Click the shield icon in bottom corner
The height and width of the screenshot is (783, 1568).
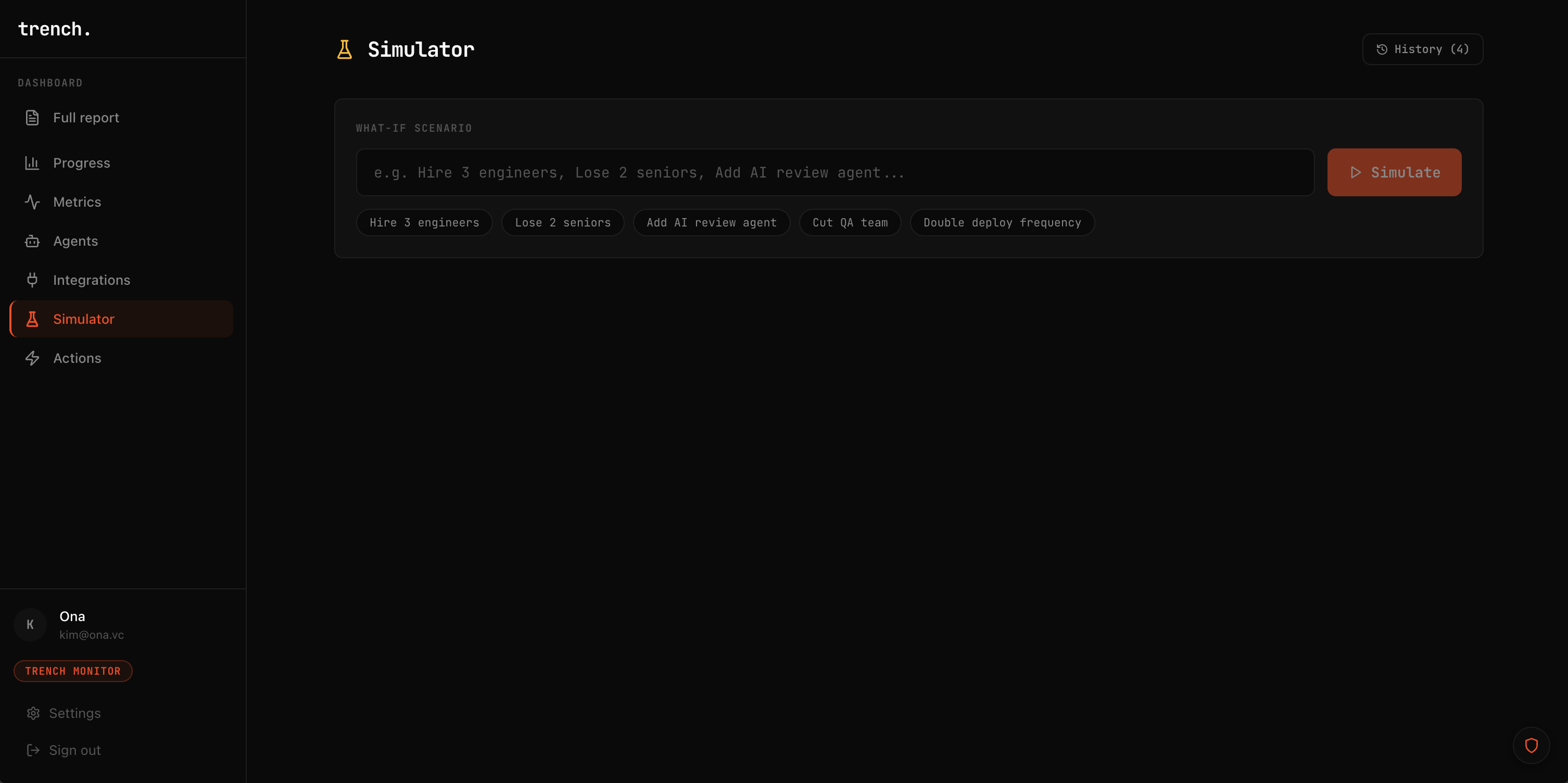pos(1531,745)
